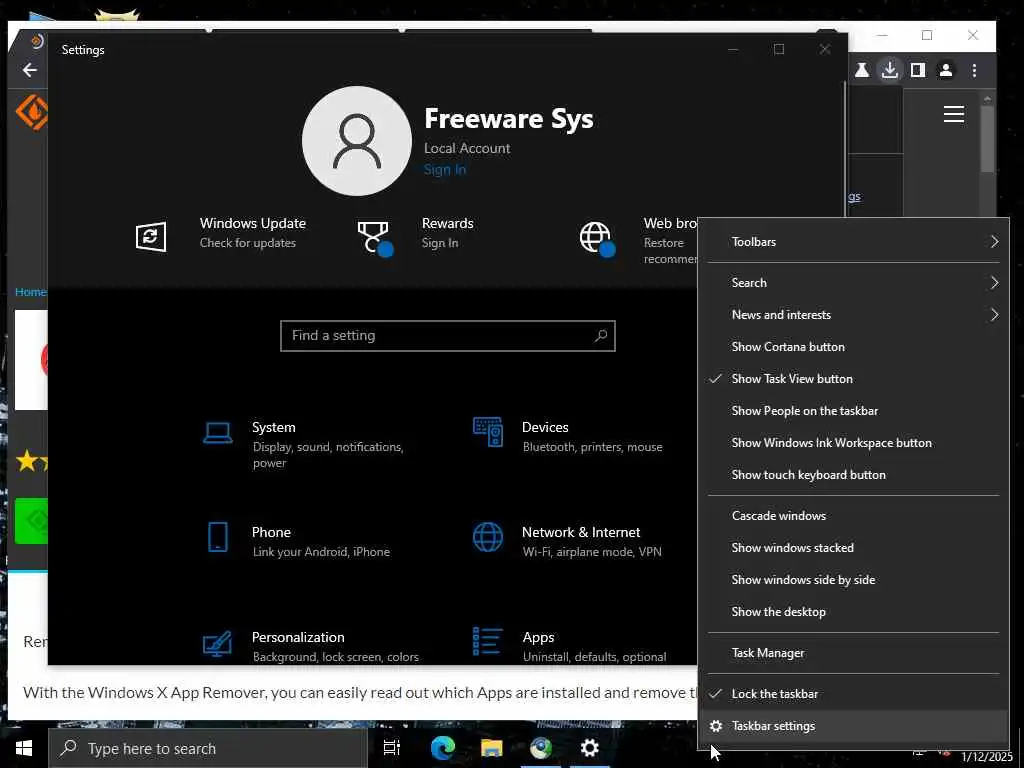Click the Freeware Sys account name
The image size is (1024, 768).
509,119
